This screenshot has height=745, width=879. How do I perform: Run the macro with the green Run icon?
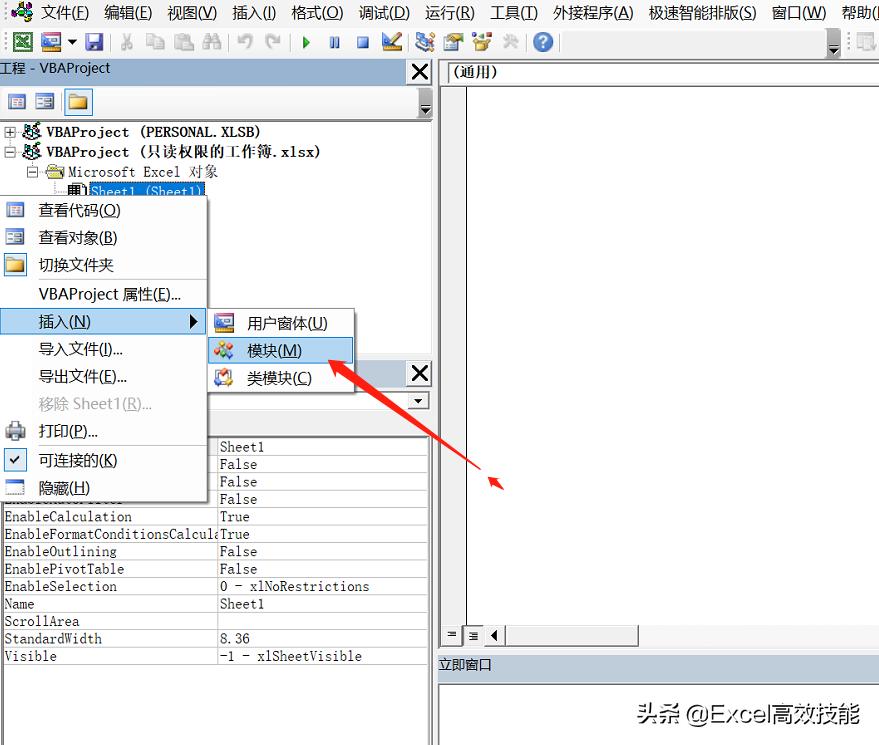[x=306, y=42]
